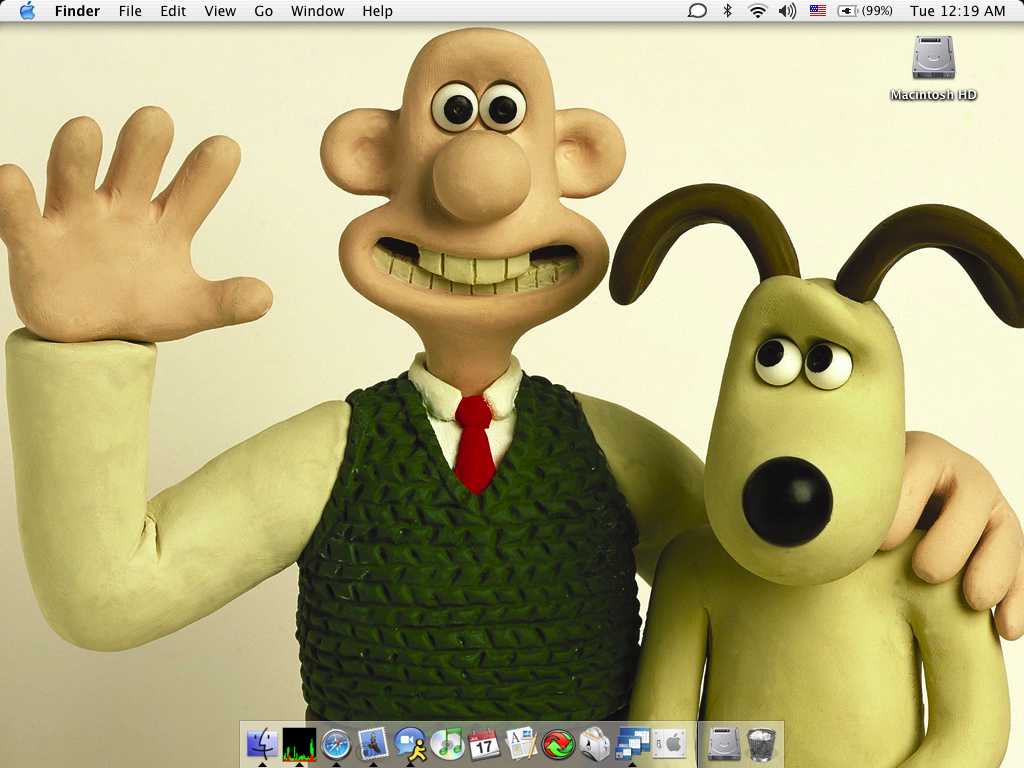Click the iChat speech bubble status icon

coord(697,11)
